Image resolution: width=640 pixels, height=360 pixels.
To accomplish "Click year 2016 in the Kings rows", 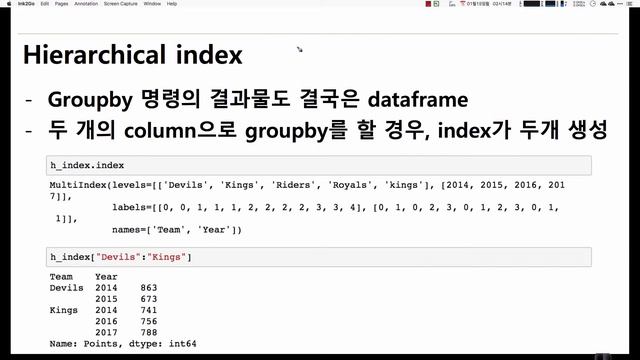I will pyautogui.click(x=106, y=321).
